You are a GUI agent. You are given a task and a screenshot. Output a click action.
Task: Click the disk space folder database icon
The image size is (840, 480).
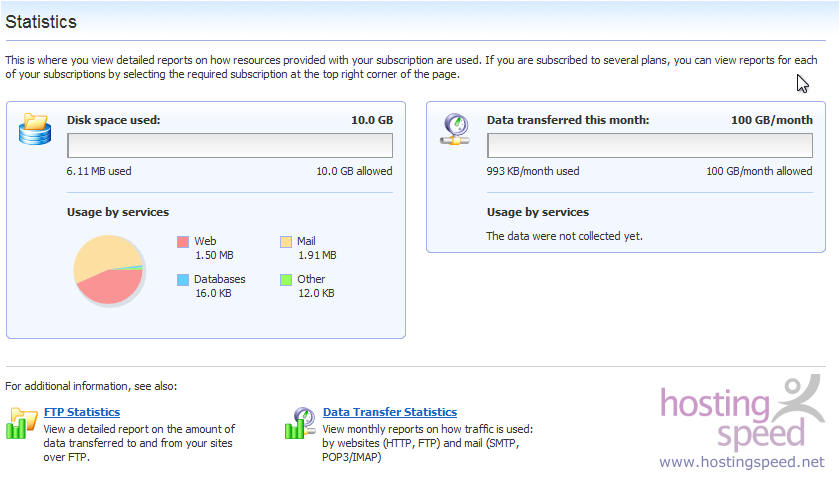pos(35,129)
